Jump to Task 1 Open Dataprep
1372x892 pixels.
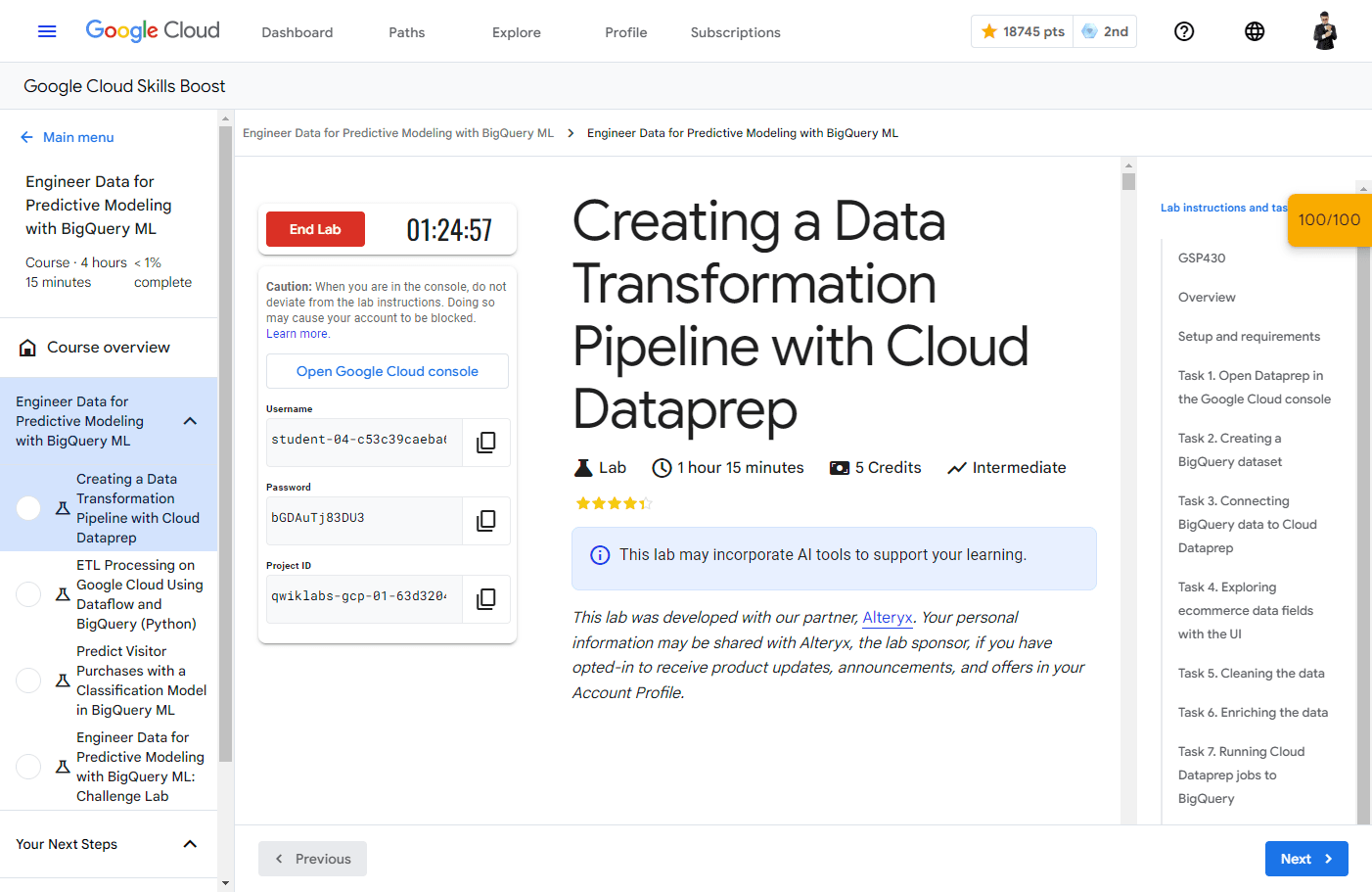coord(1255,388)
